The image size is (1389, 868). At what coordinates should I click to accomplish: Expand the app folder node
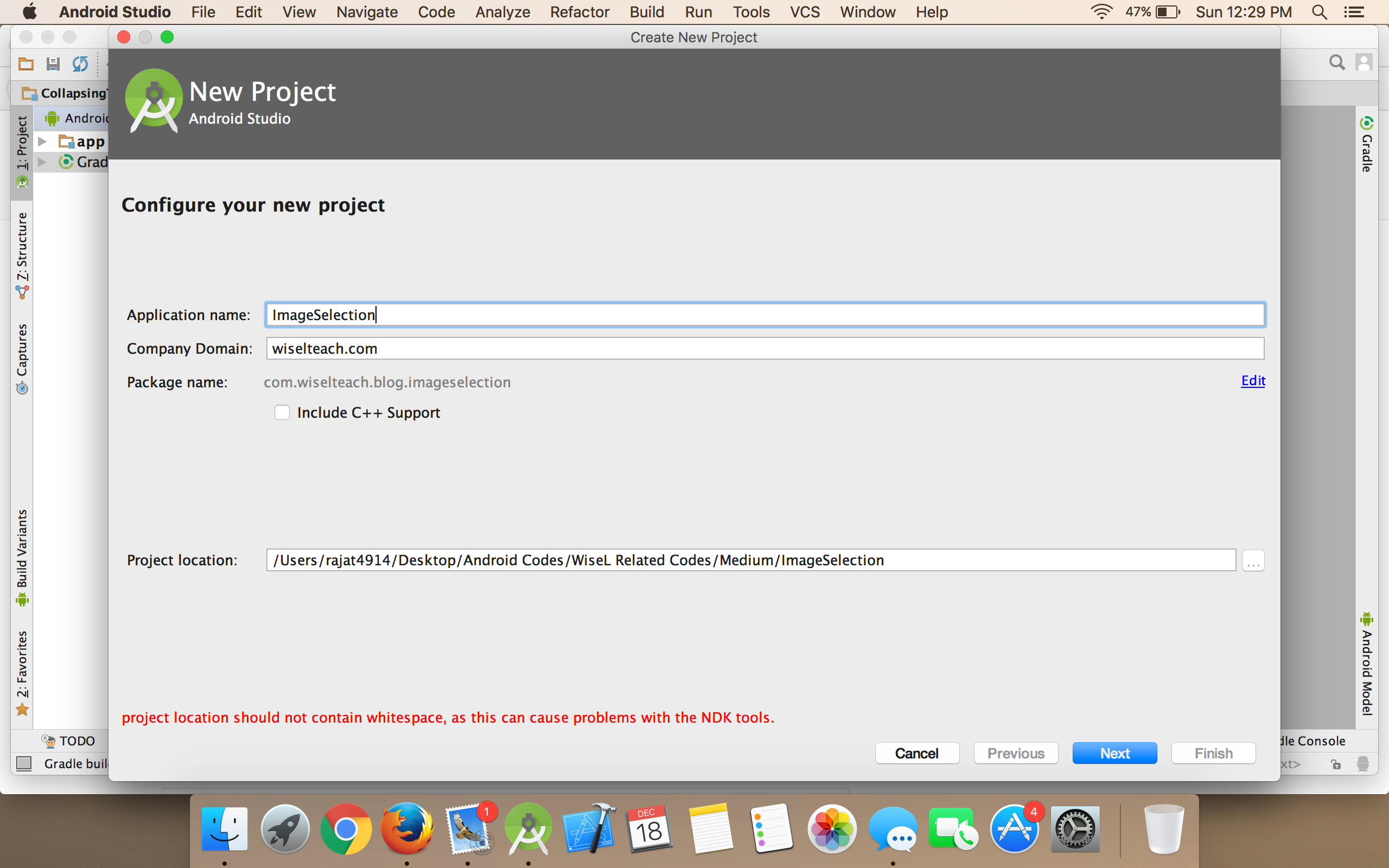(x=42, y=141)
